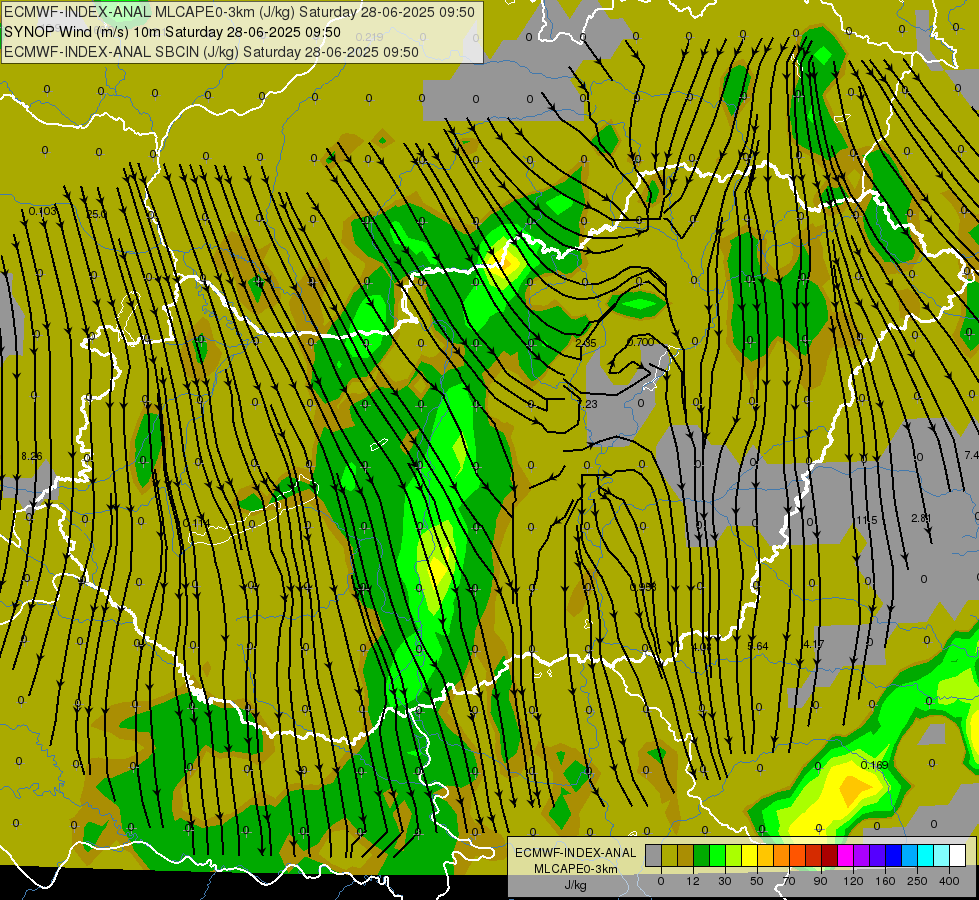This screenshot has width=979, height=900.
Task: Select the magenta legend swatch
Action: [845, 856]
